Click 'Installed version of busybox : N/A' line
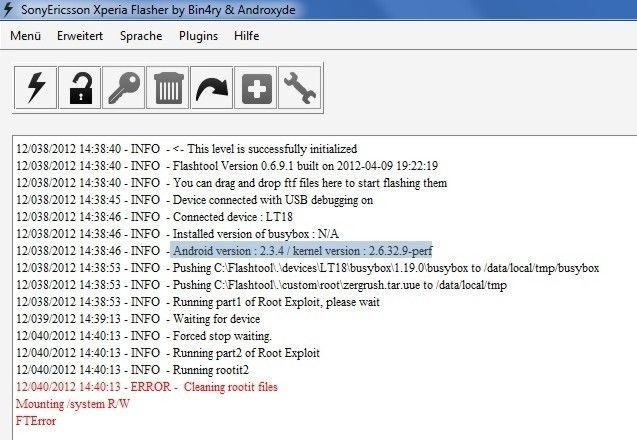 [x=178, y=234]
